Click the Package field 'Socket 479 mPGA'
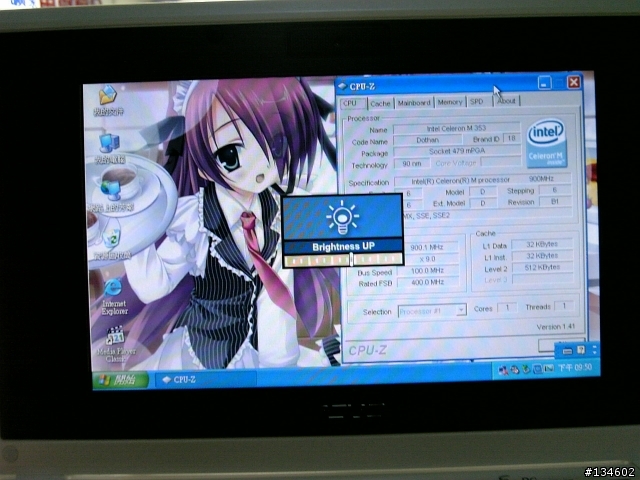The height and width of the screenshot is (480, 640). (457, 151)
